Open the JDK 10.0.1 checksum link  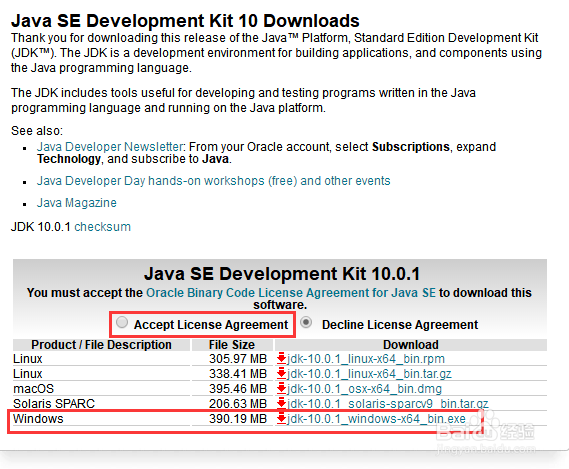(x=102, y=227)
